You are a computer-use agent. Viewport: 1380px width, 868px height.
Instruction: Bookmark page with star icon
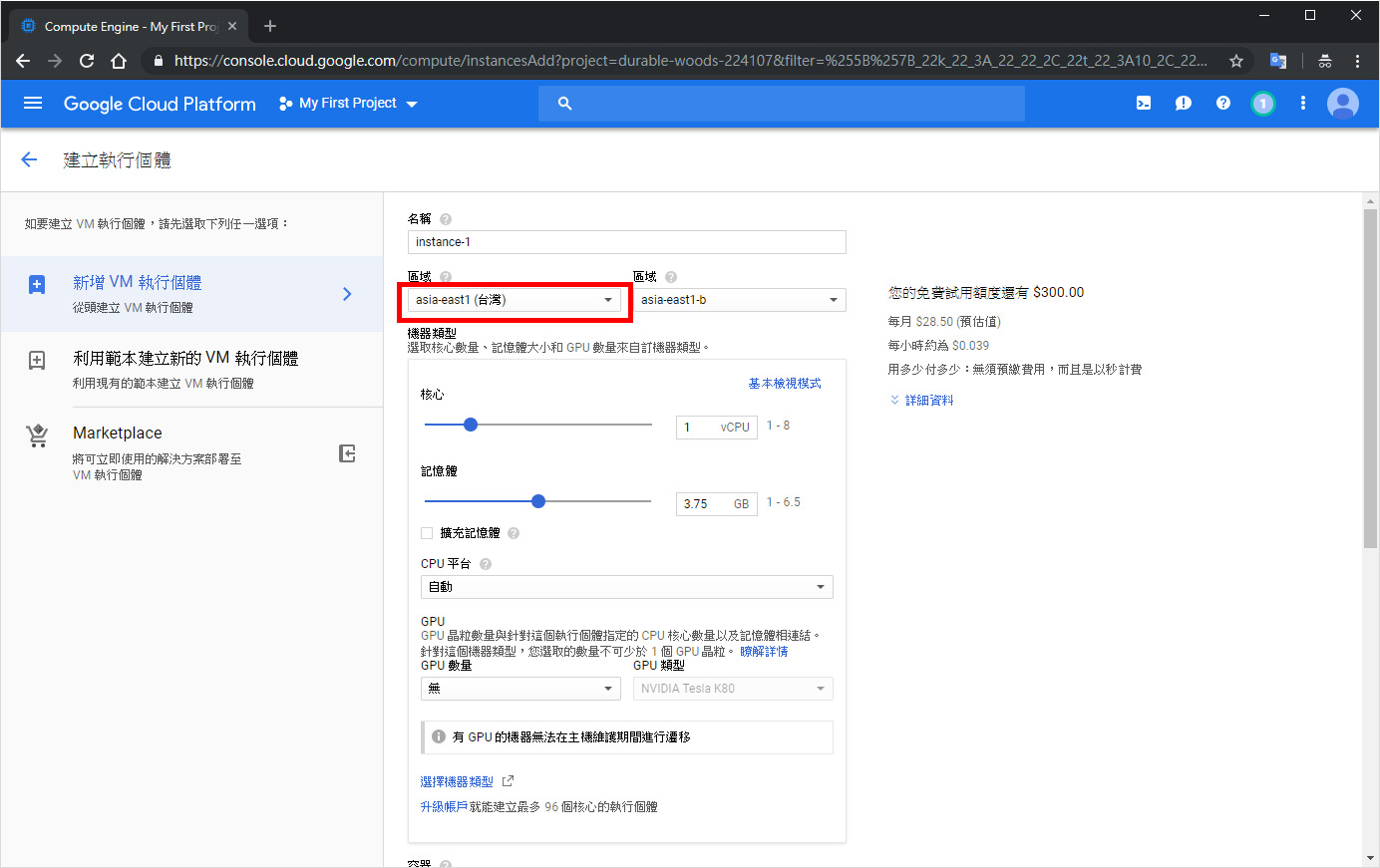click(1236, 61)
